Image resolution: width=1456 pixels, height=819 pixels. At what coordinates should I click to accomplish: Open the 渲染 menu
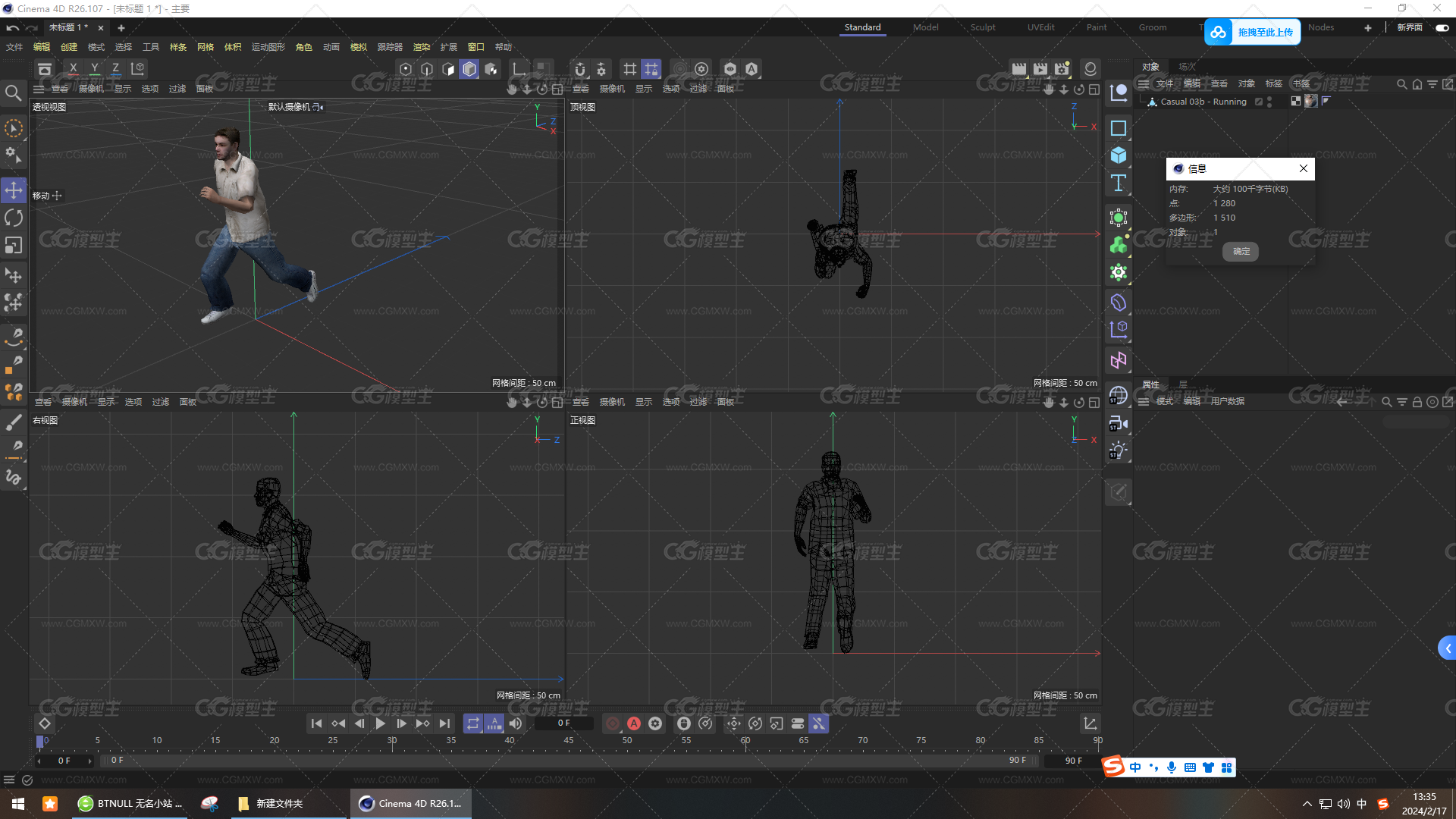pos(421,47)
